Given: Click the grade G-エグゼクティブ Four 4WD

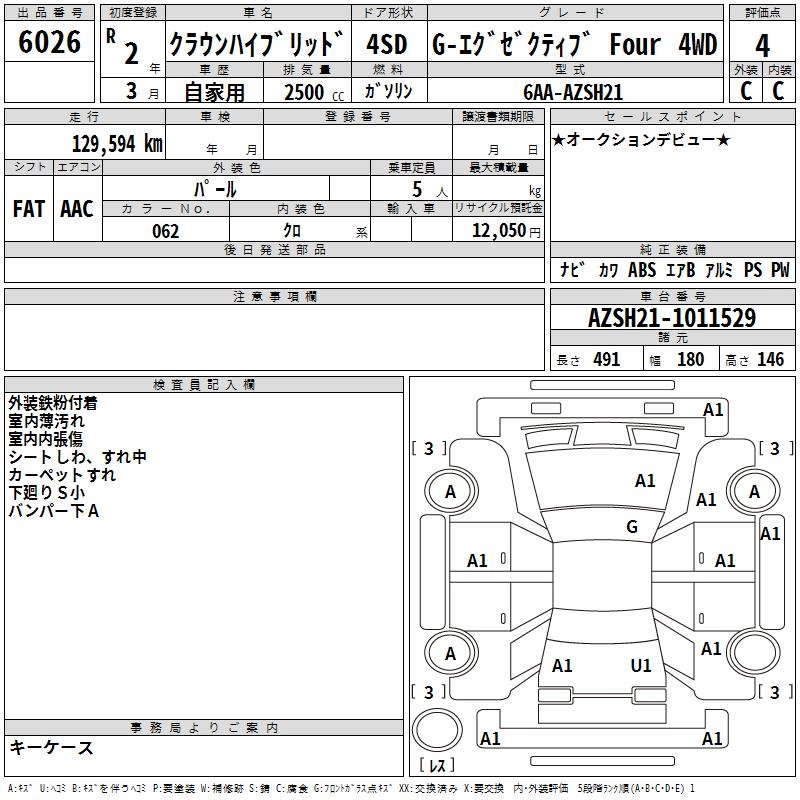Looking at the screenshot, I should pyautogui.click(x=574, y=45).
